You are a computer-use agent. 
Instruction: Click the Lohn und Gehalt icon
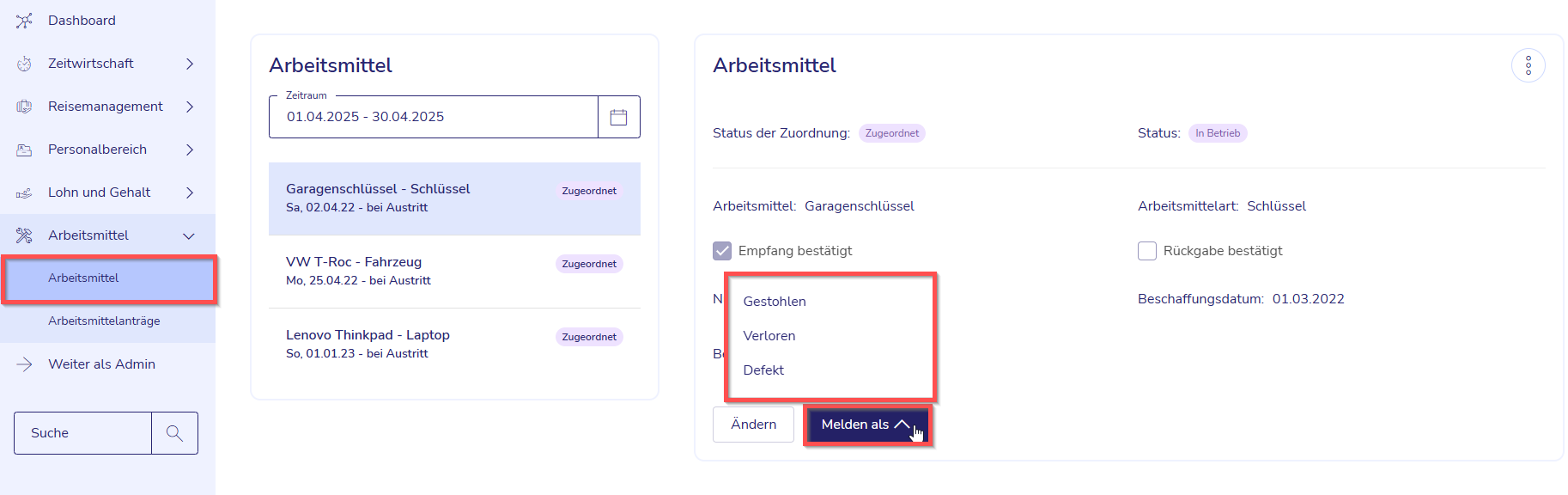click(24, 192)
